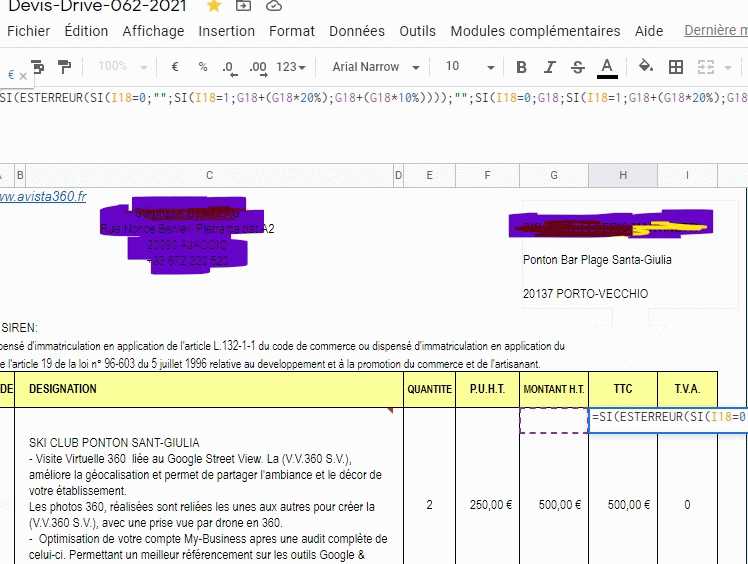Select column G header

click(x=554, y=176)
